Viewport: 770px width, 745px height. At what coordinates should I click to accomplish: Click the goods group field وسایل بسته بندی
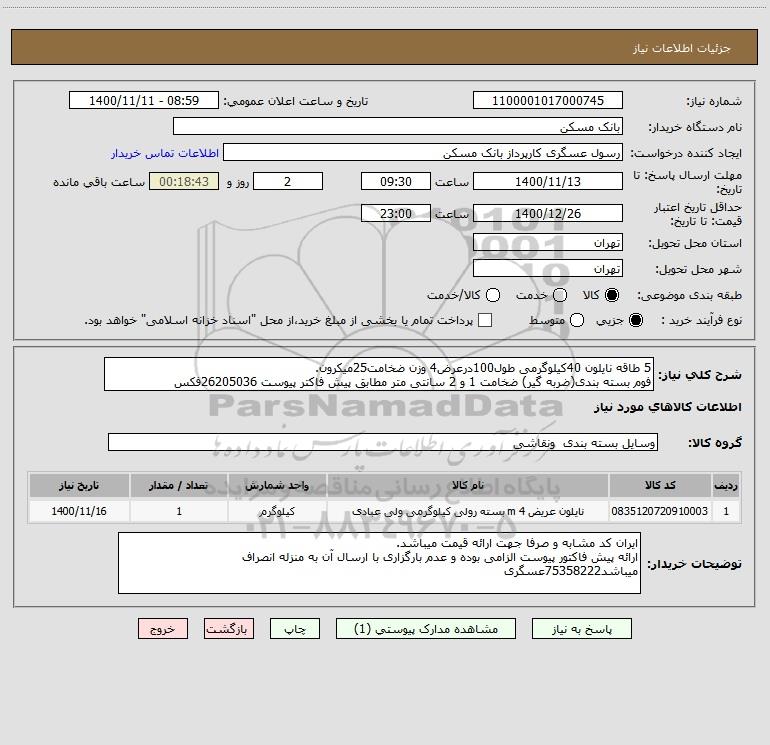[x=383, y=442]
